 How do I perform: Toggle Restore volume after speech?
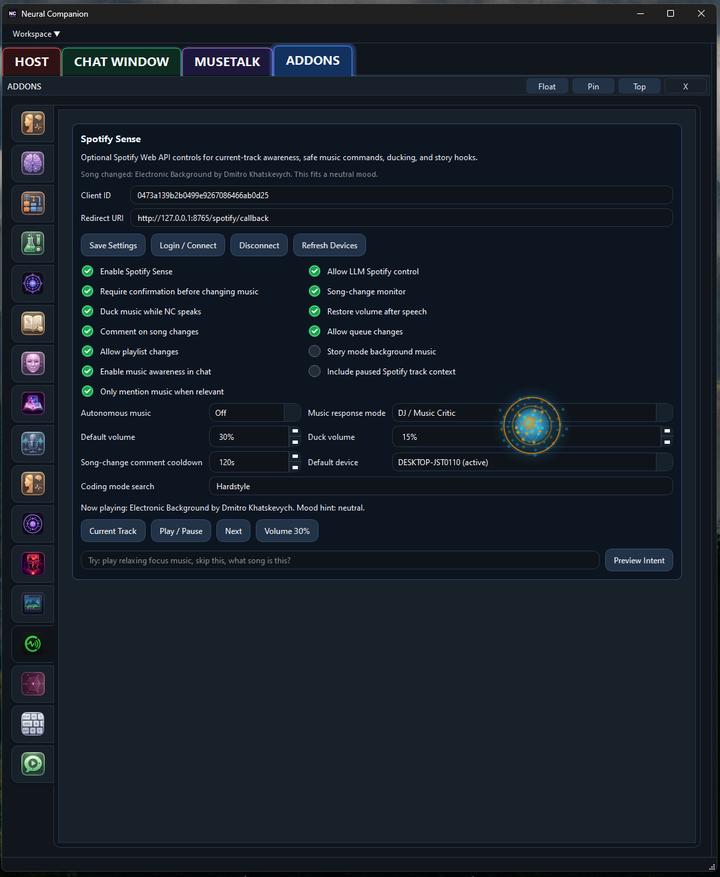314,312
